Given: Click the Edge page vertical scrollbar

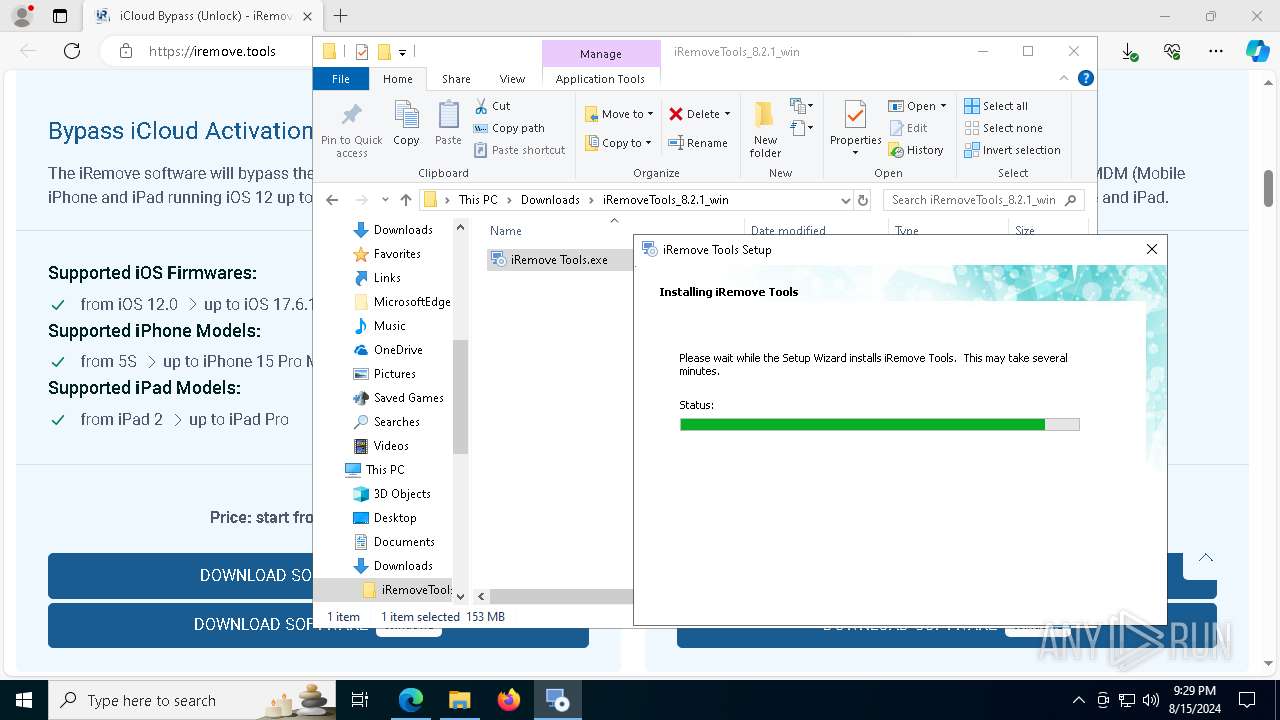Looking at the screenshot, I should [x=1268, y=187].
